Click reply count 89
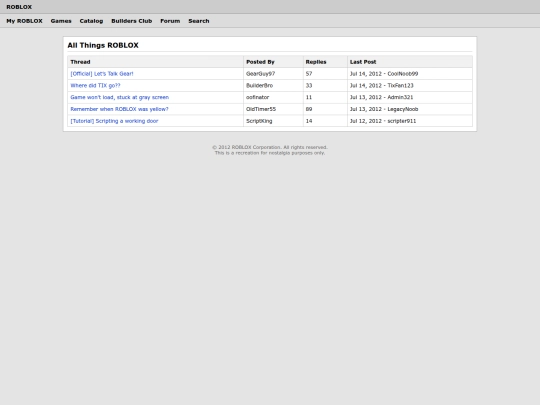540x405 pixels. pyautogui.click(x=309, y=109)
